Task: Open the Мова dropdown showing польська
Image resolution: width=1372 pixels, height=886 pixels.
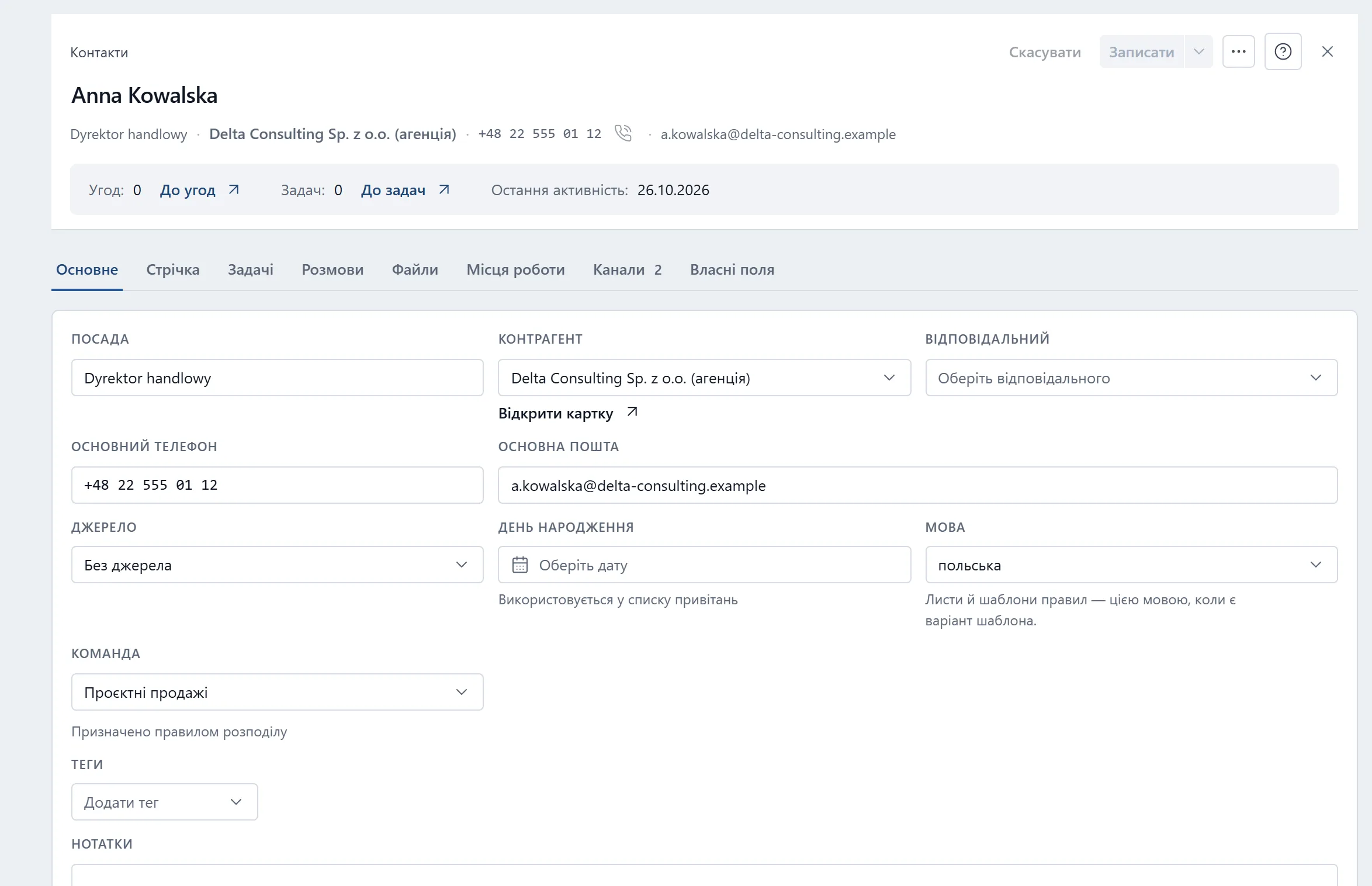Action: pos(1131,565)
